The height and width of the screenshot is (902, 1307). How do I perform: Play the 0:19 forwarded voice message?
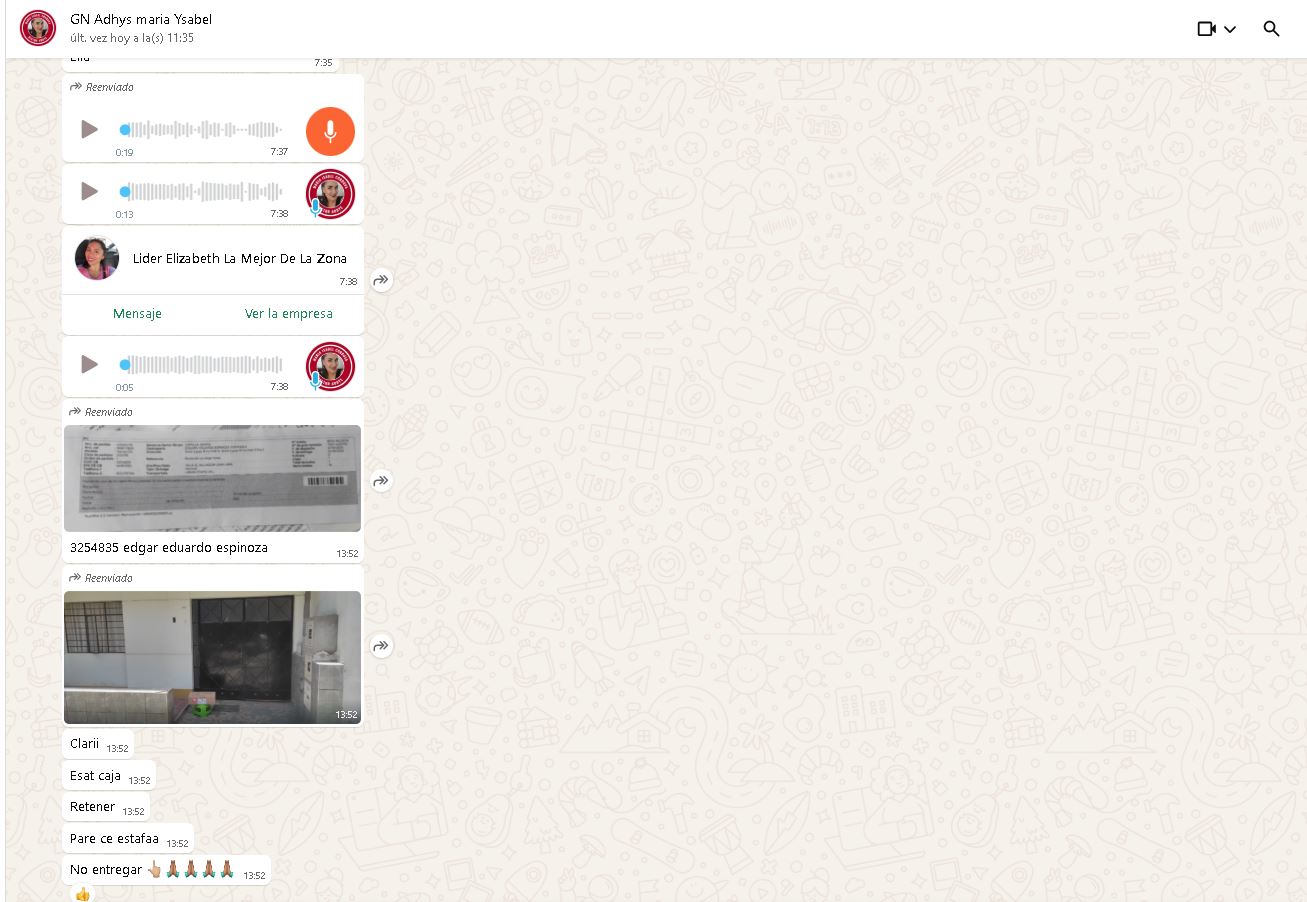pos(89,129)
